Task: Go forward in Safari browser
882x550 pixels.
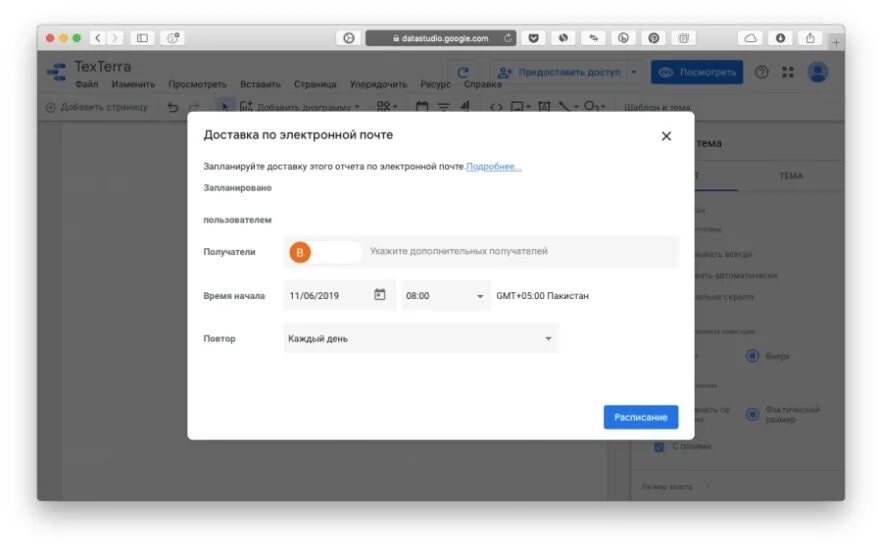Action: [115, 38]
